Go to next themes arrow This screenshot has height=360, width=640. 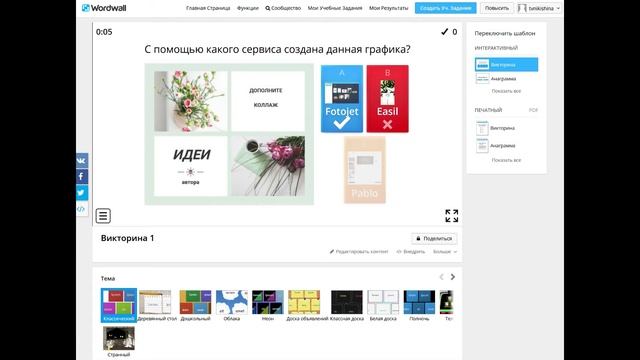point(453,277)
